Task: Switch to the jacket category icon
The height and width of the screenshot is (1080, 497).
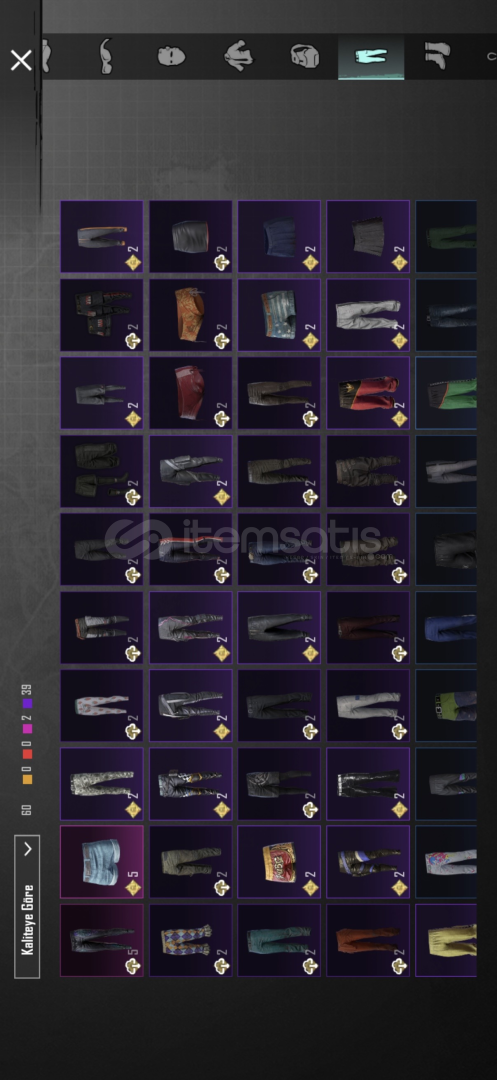Action: click(238, 56)
